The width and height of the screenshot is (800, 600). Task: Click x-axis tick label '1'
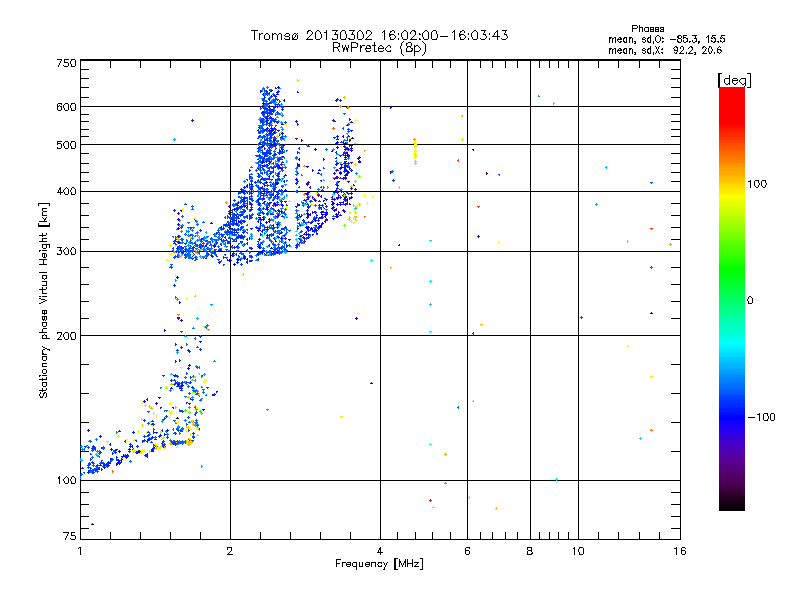(x=80, y=551)
